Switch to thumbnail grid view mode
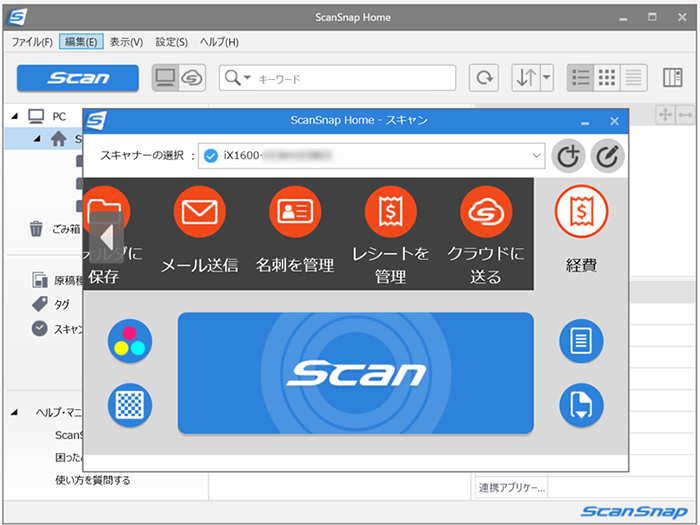The width and height of the screenshot is (700, 525). 607,78
